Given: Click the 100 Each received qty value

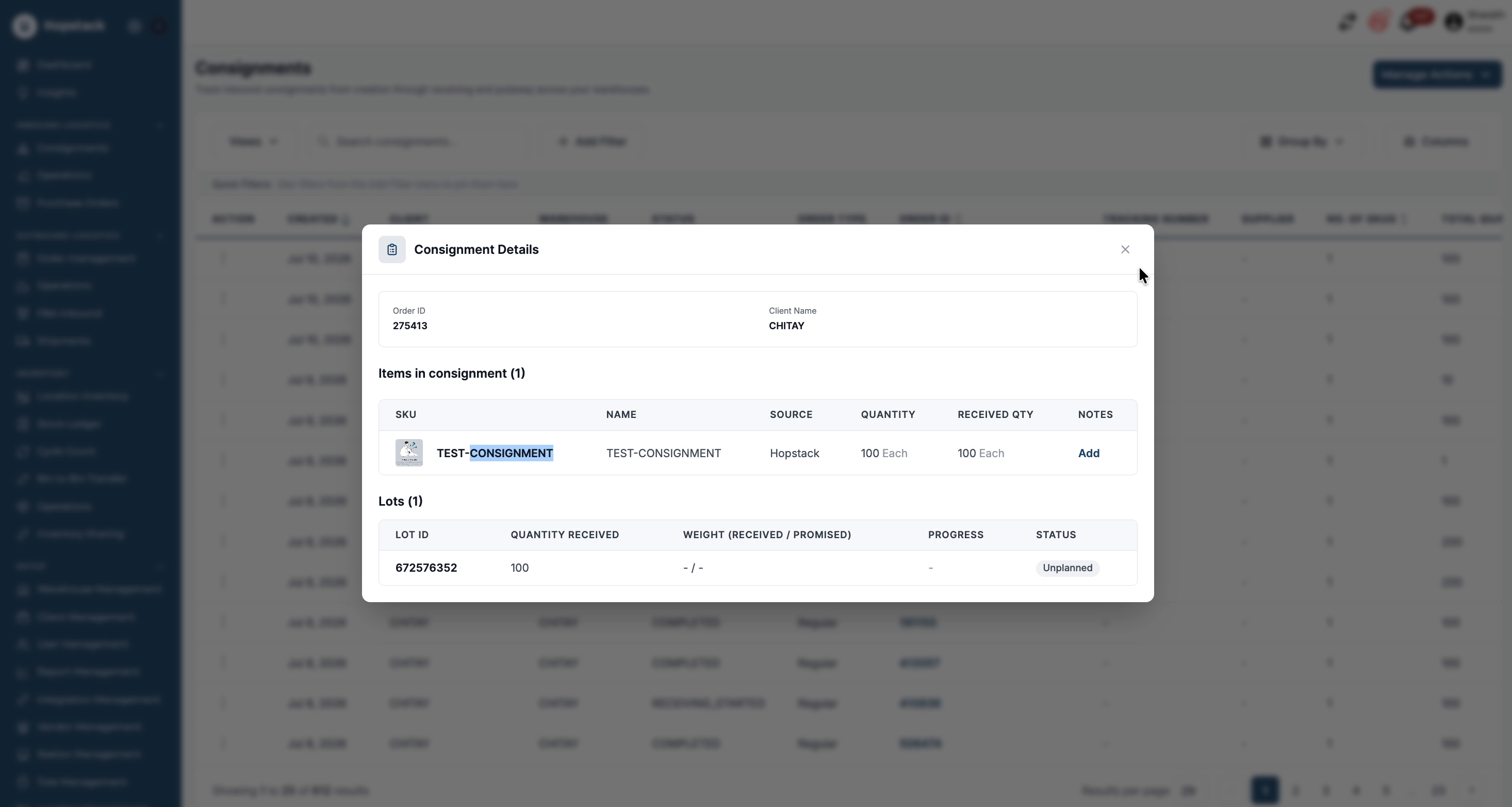Looking at the screenshot, I should (x=981, y=453).
